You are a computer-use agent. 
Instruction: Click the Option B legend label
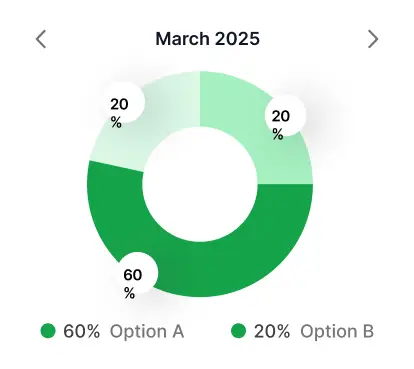tap(337, 332)
